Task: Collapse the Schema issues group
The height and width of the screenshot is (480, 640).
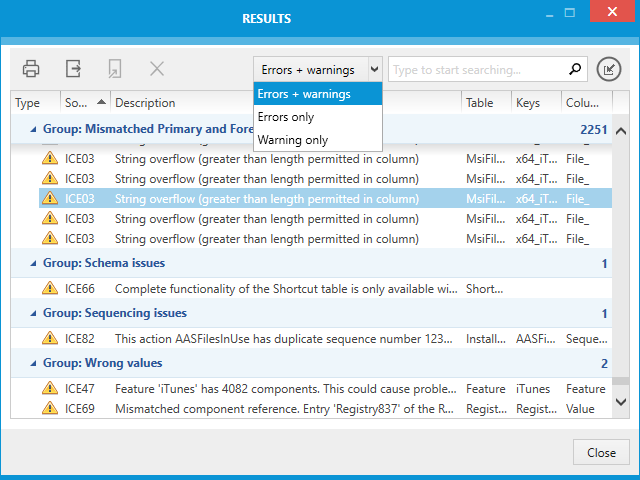Action: point(33,263)
